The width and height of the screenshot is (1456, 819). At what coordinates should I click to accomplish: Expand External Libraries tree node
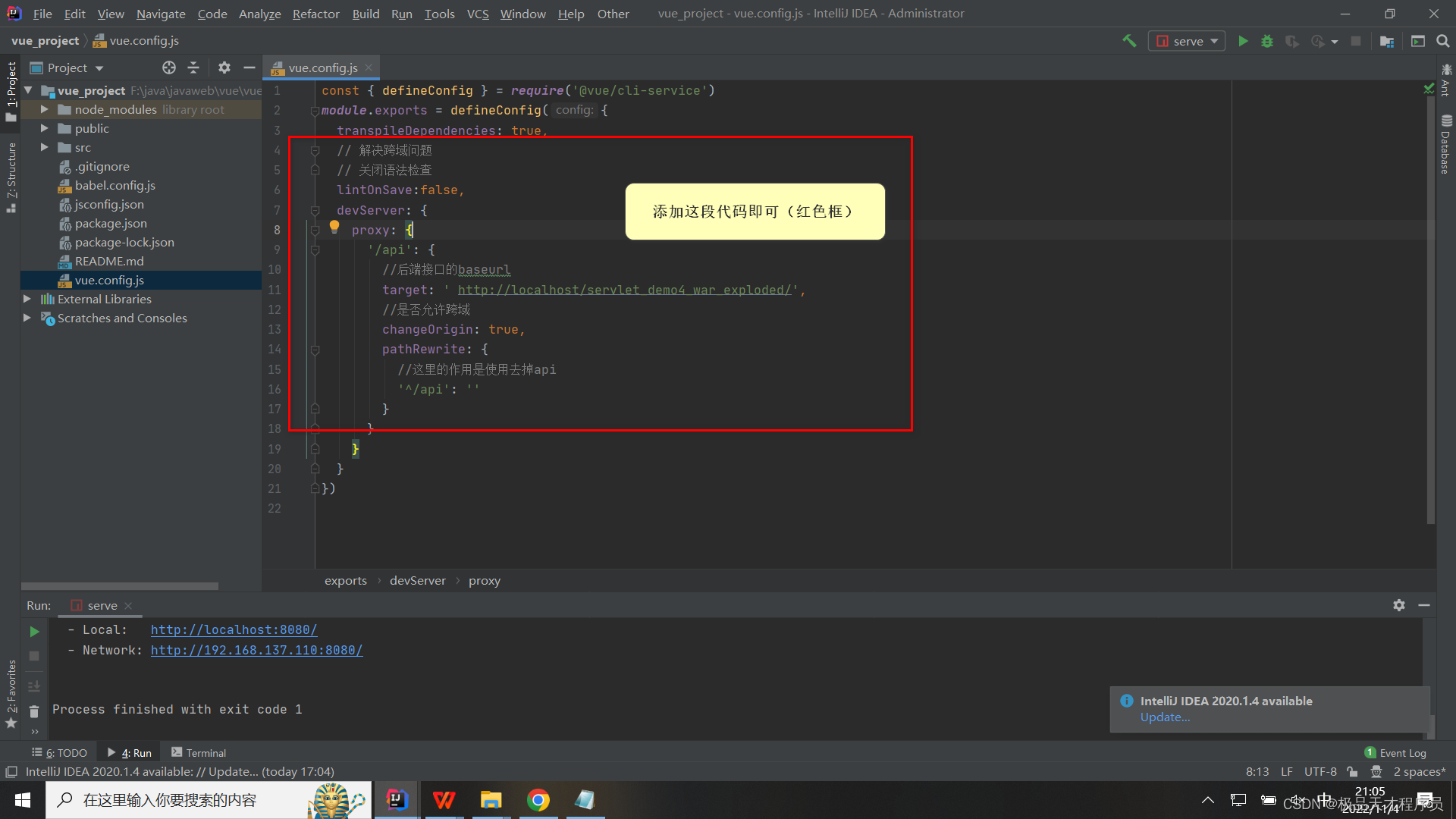tap(27, 299)
